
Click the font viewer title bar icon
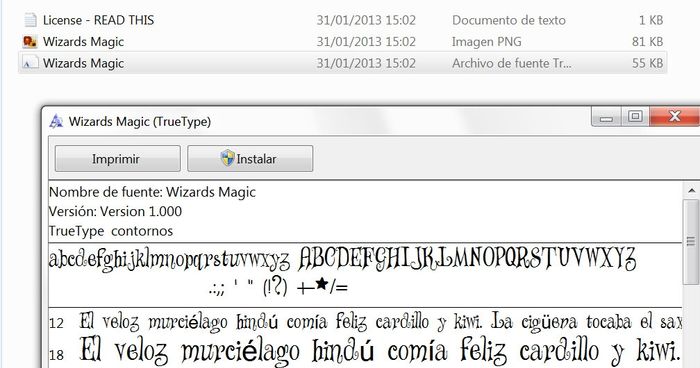click(56, 121)
